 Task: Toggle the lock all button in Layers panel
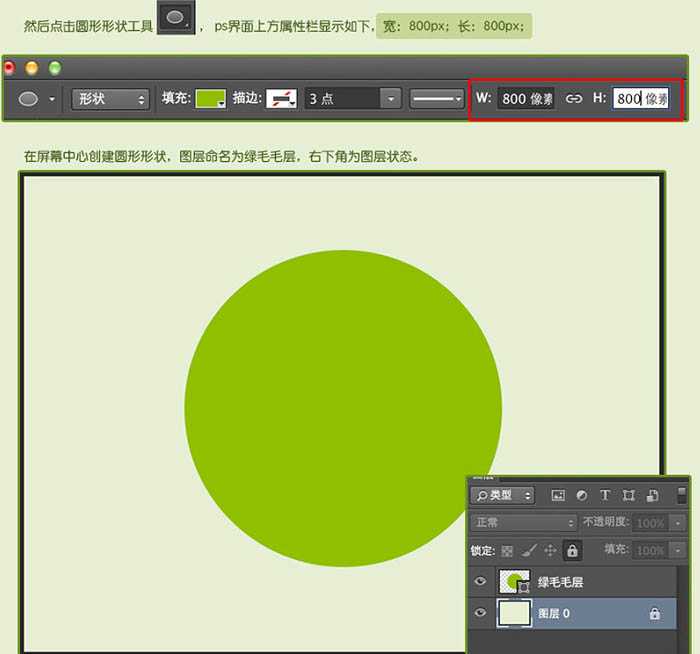click(x=572, y=550)
